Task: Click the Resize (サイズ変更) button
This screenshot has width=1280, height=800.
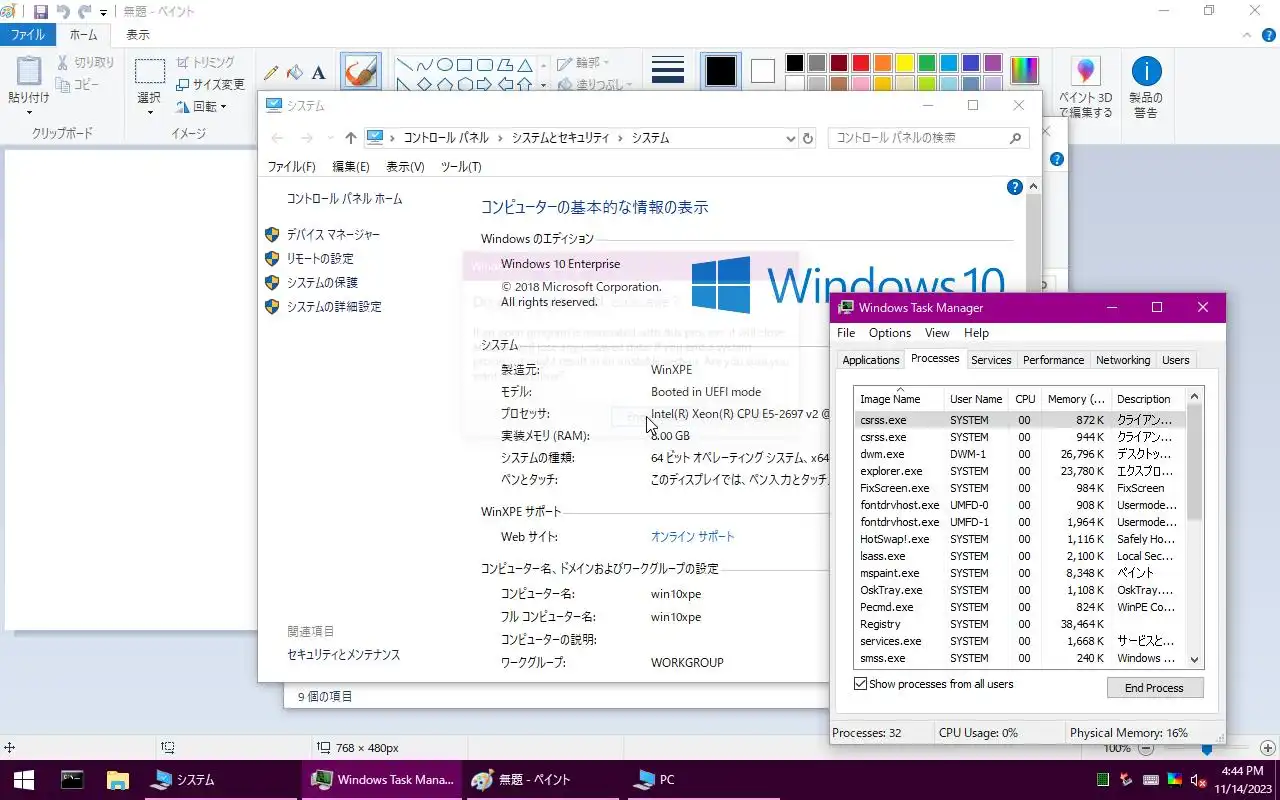Action: pyautogui.click(x=210, y=85)
